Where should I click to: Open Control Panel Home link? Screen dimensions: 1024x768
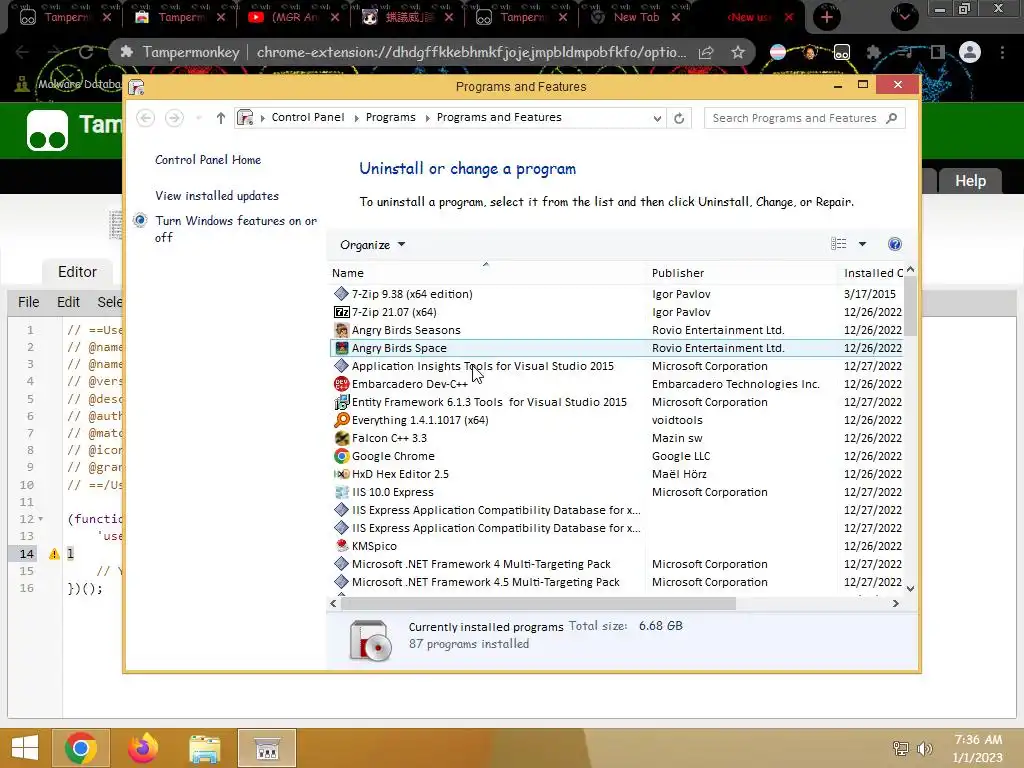point(208,160)
